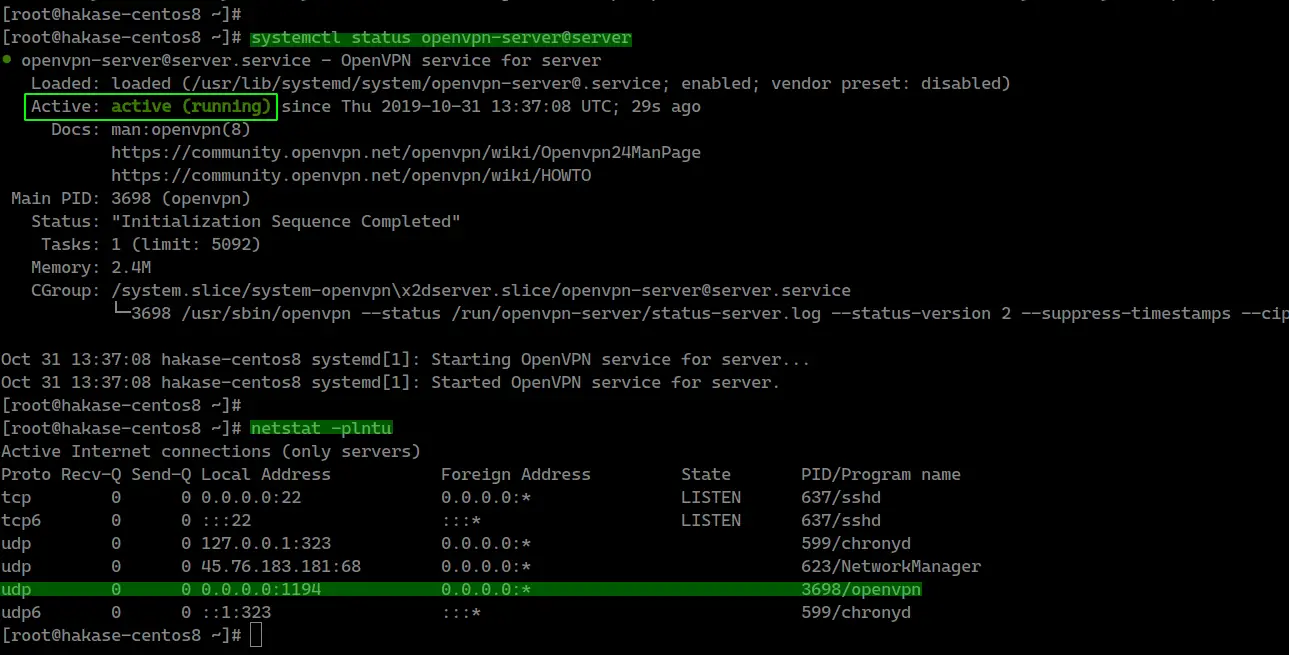Click the LISTEN state in the tcp row
This screenshot has height=655, width=1289.
point(711,497)
